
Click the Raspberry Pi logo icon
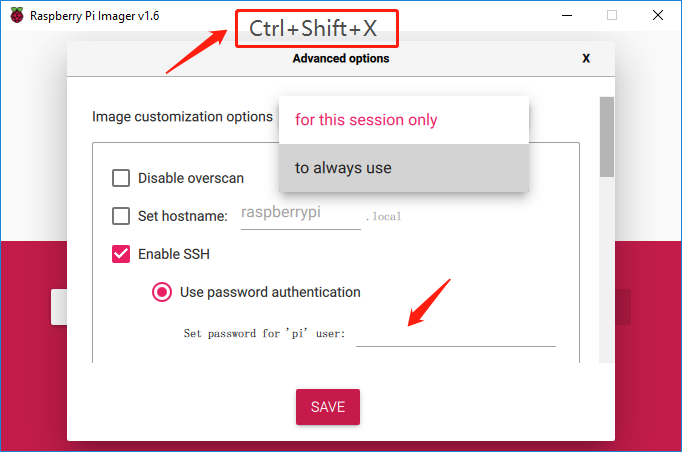(x=15, y=16)
